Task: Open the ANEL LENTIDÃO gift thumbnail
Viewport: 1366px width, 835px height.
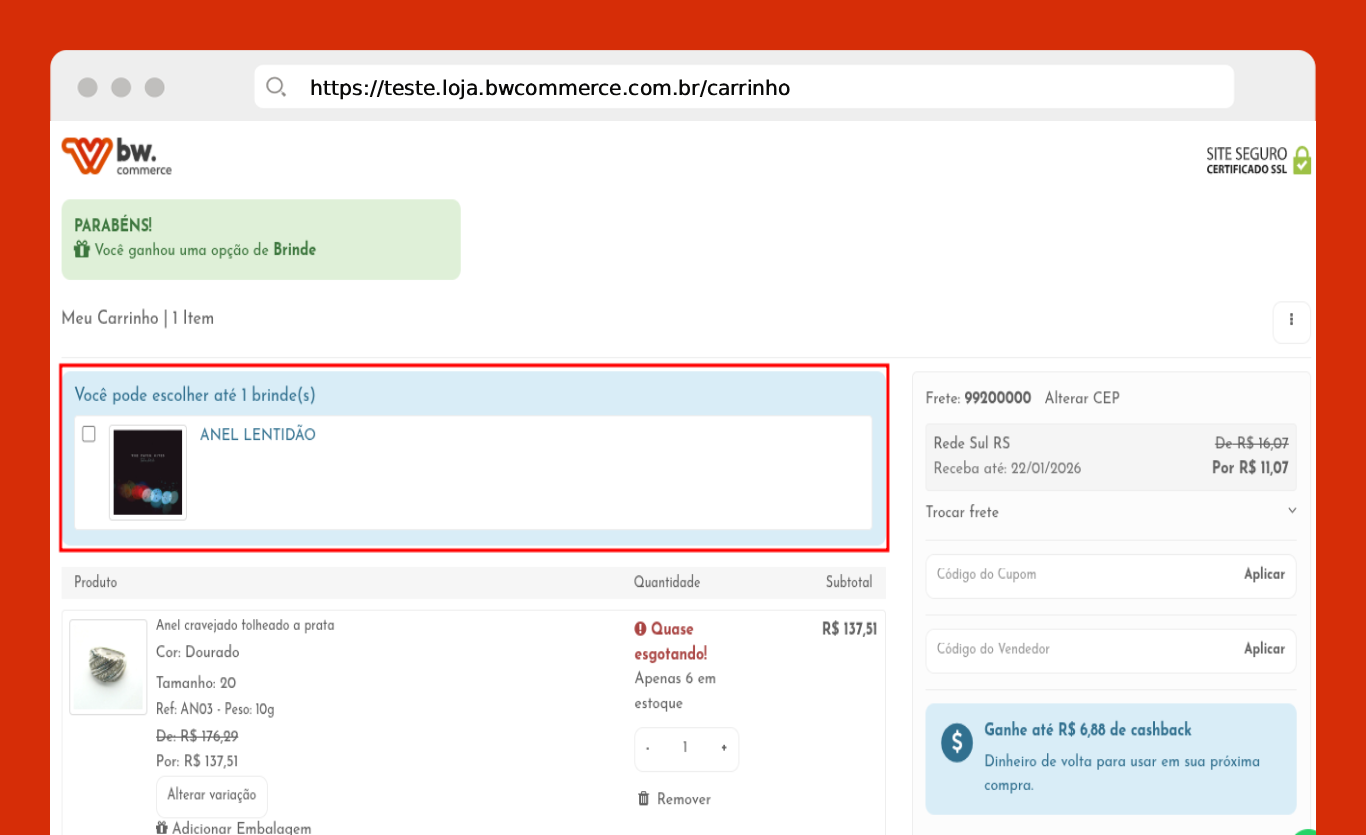Action: [x=148, y=472]
